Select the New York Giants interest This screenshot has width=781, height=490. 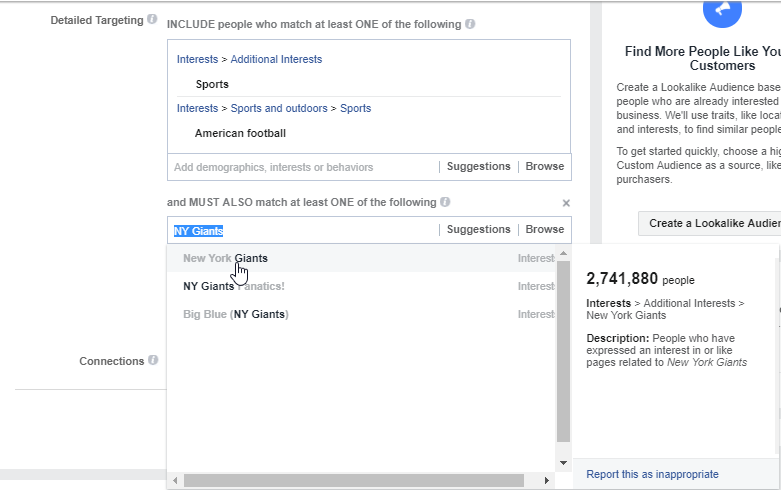pyautogui.click(x=225, y=258)
